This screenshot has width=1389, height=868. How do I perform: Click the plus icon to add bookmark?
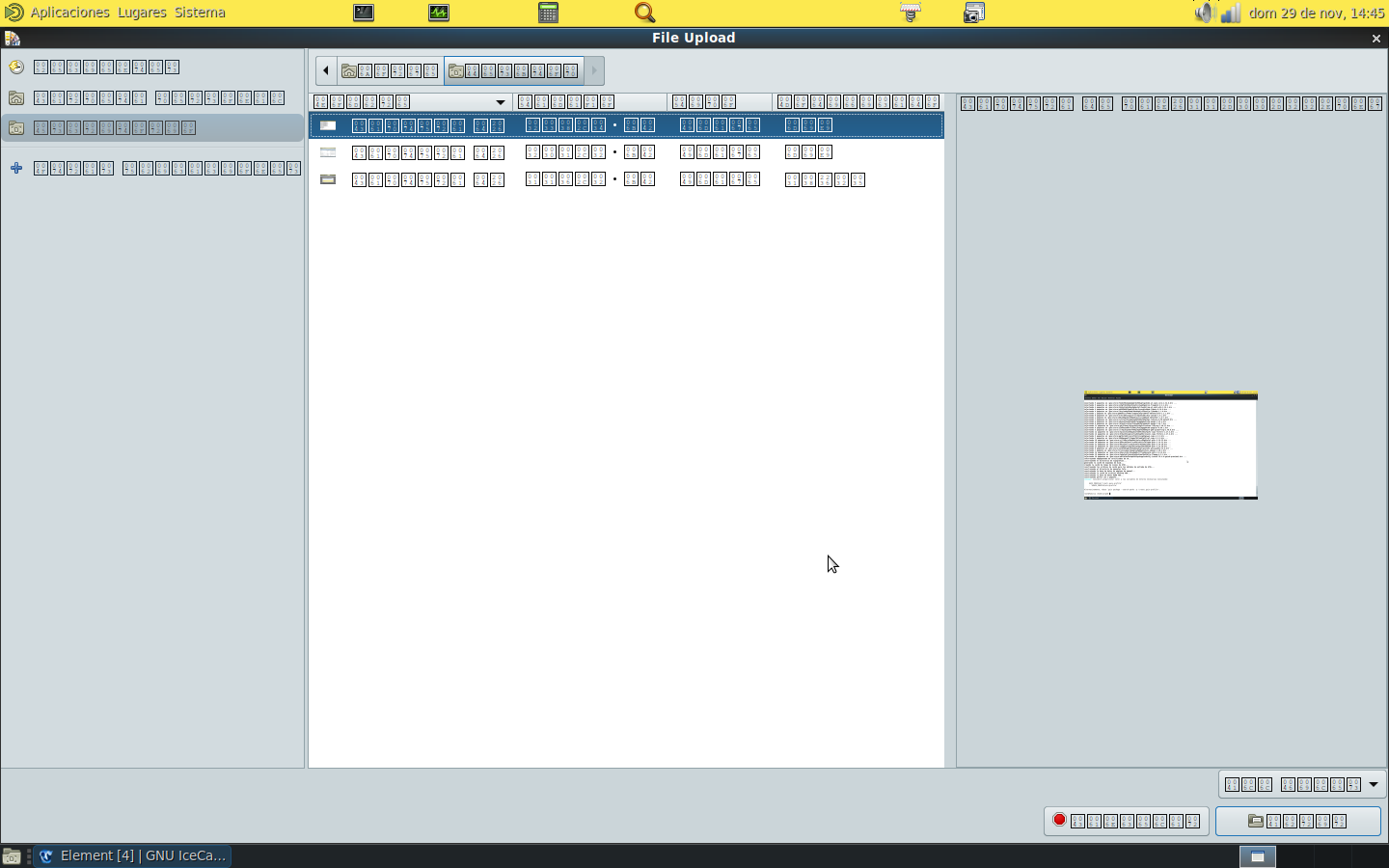16,169
